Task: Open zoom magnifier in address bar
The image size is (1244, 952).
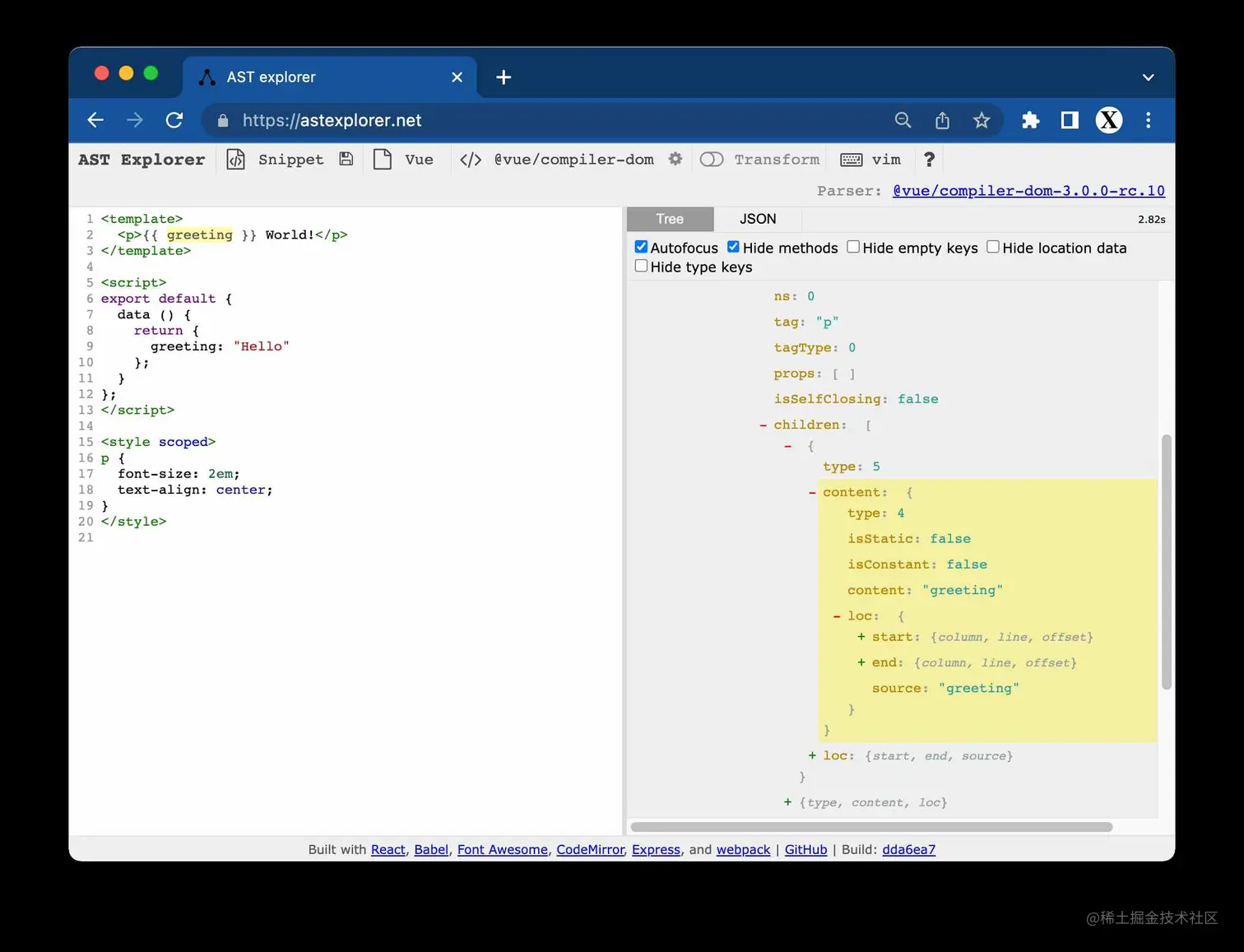Action: coord(903,120)
